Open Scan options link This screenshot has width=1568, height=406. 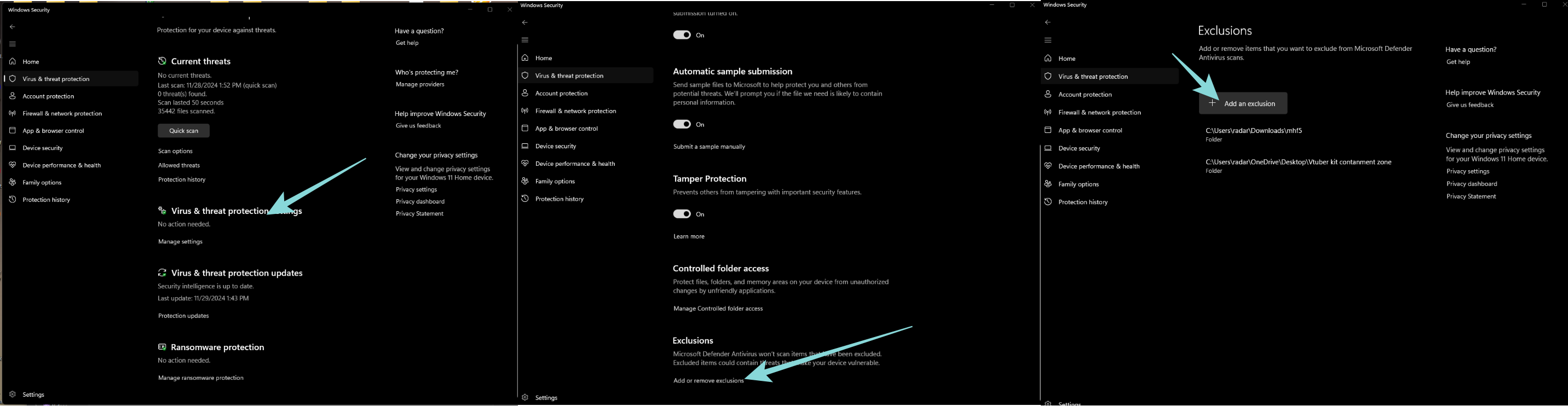[175, 151]
